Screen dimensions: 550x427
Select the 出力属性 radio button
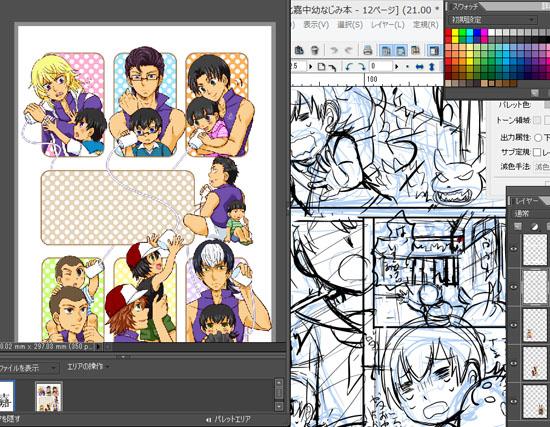(538, 138)
